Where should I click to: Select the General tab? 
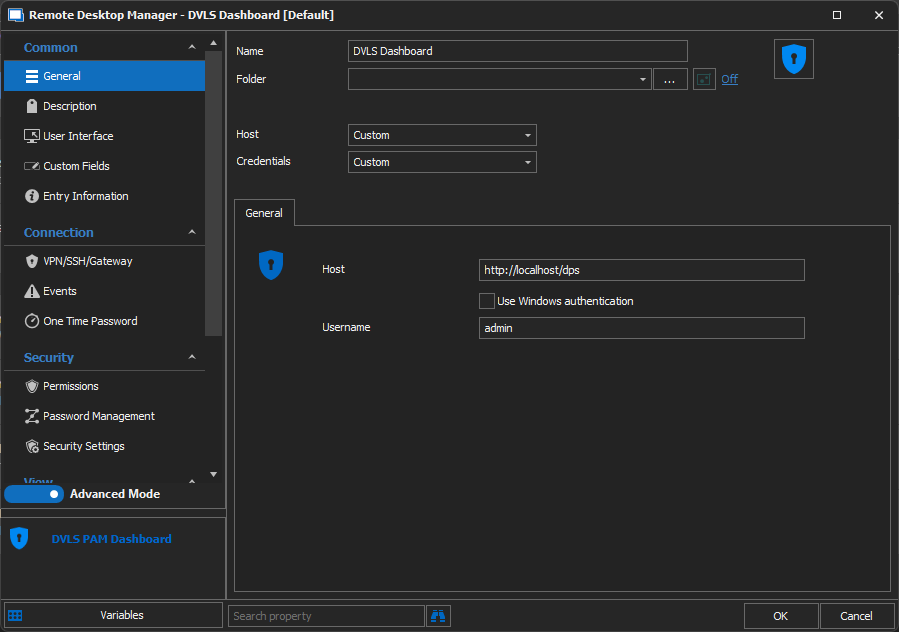[264, 213]
